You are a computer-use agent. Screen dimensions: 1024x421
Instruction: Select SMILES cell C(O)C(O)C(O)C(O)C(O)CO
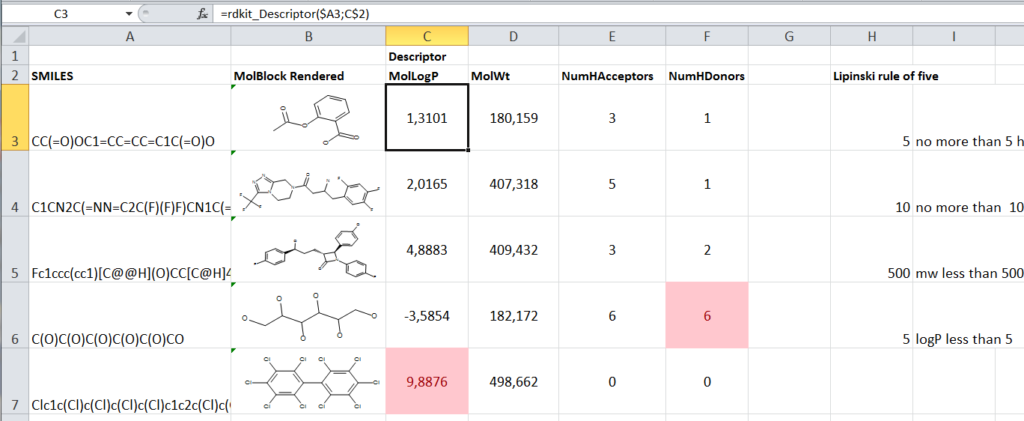tap(129, 315)
